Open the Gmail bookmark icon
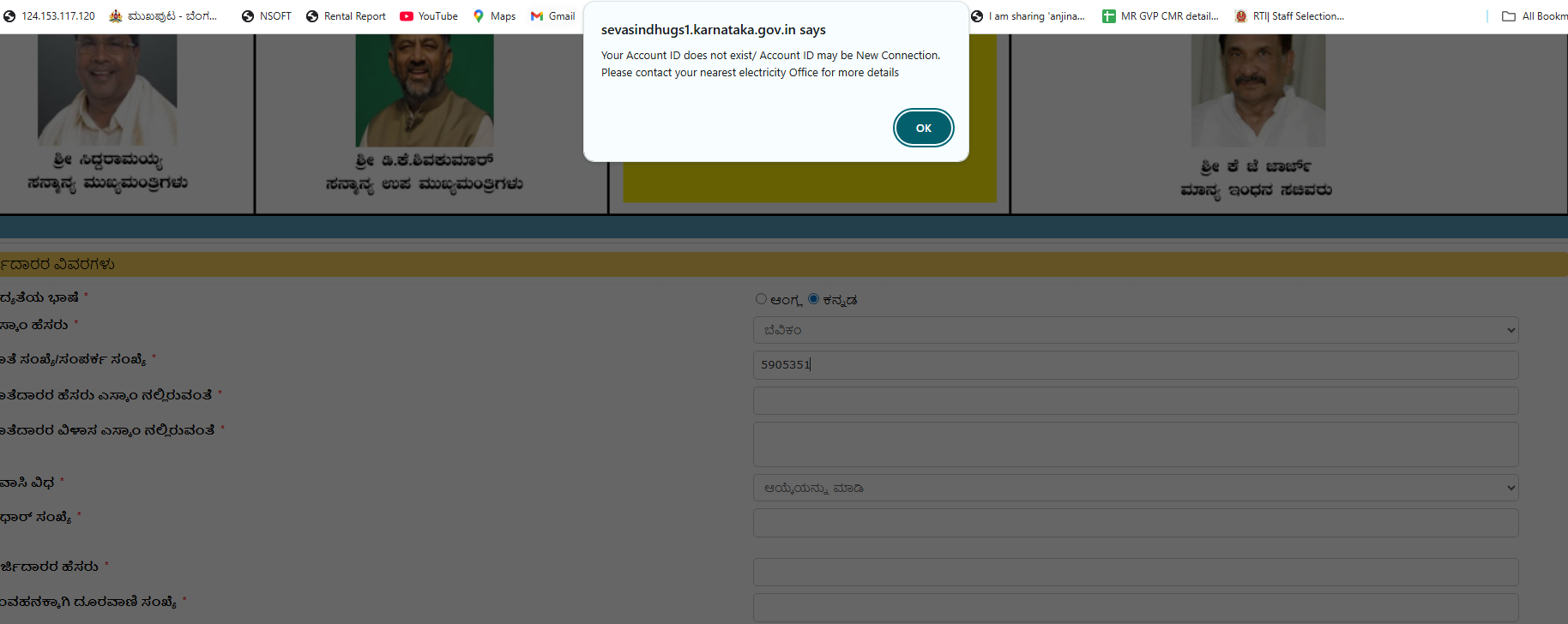Screen dimensions: 1568x624 (x=537, y=16)
